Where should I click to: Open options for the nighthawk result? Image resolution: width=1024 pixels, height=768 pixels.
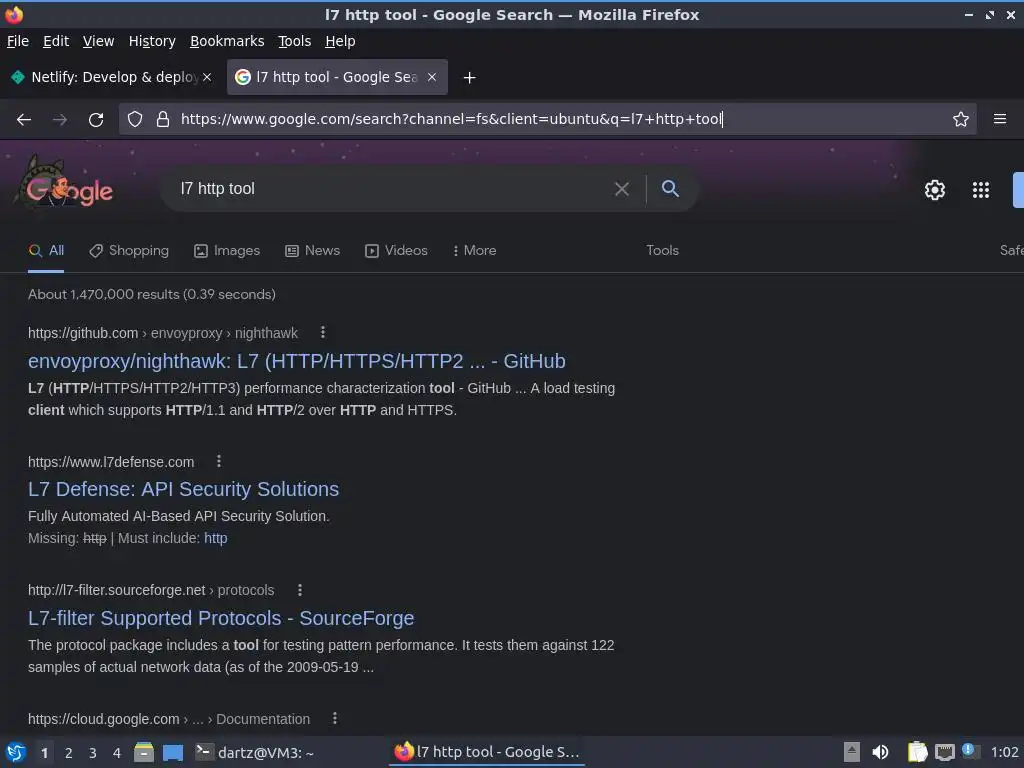point(323,332)
